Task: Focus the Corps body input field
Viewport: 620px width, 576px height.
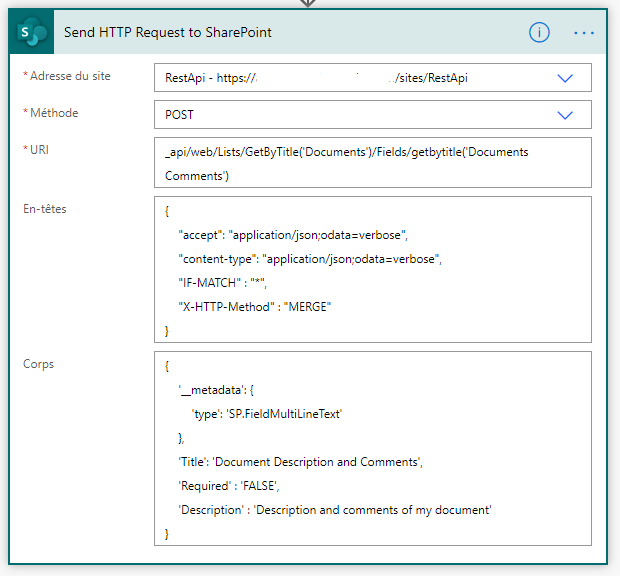Action: (372, 448)
